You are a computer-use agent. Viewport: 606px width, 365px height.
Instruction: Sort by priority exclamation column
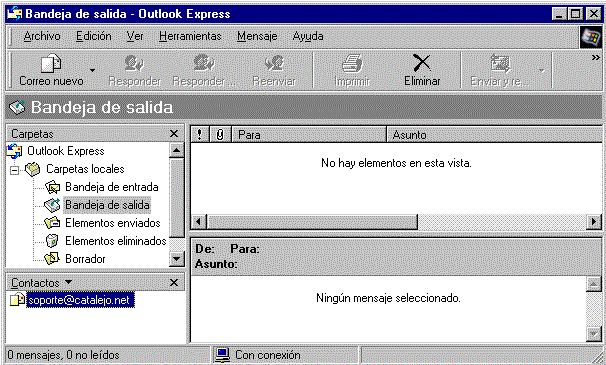tap(199, 135)
